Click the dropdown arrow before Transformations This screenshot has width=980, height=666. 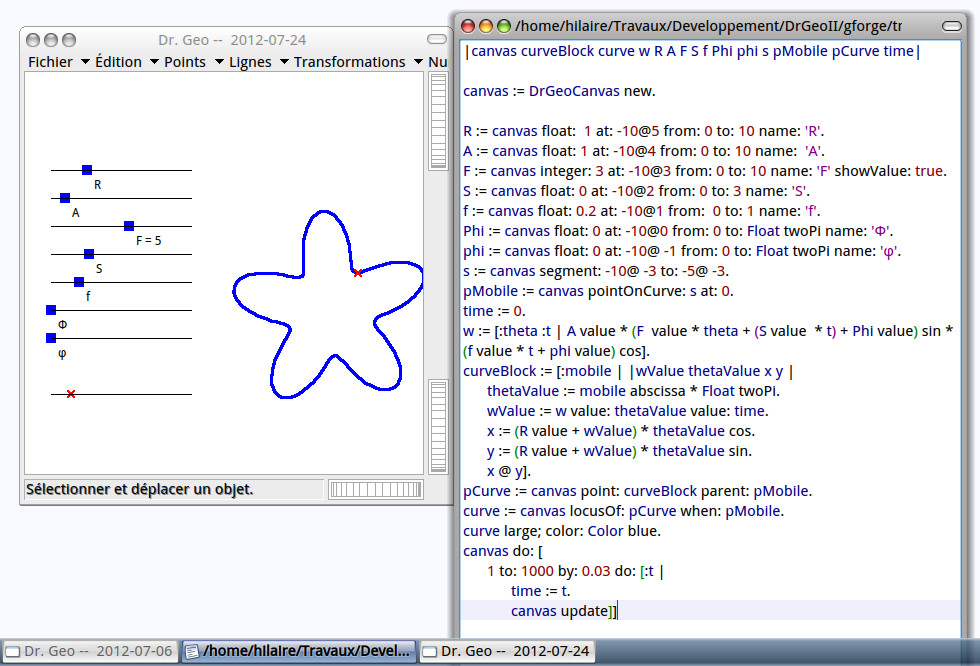284,62
